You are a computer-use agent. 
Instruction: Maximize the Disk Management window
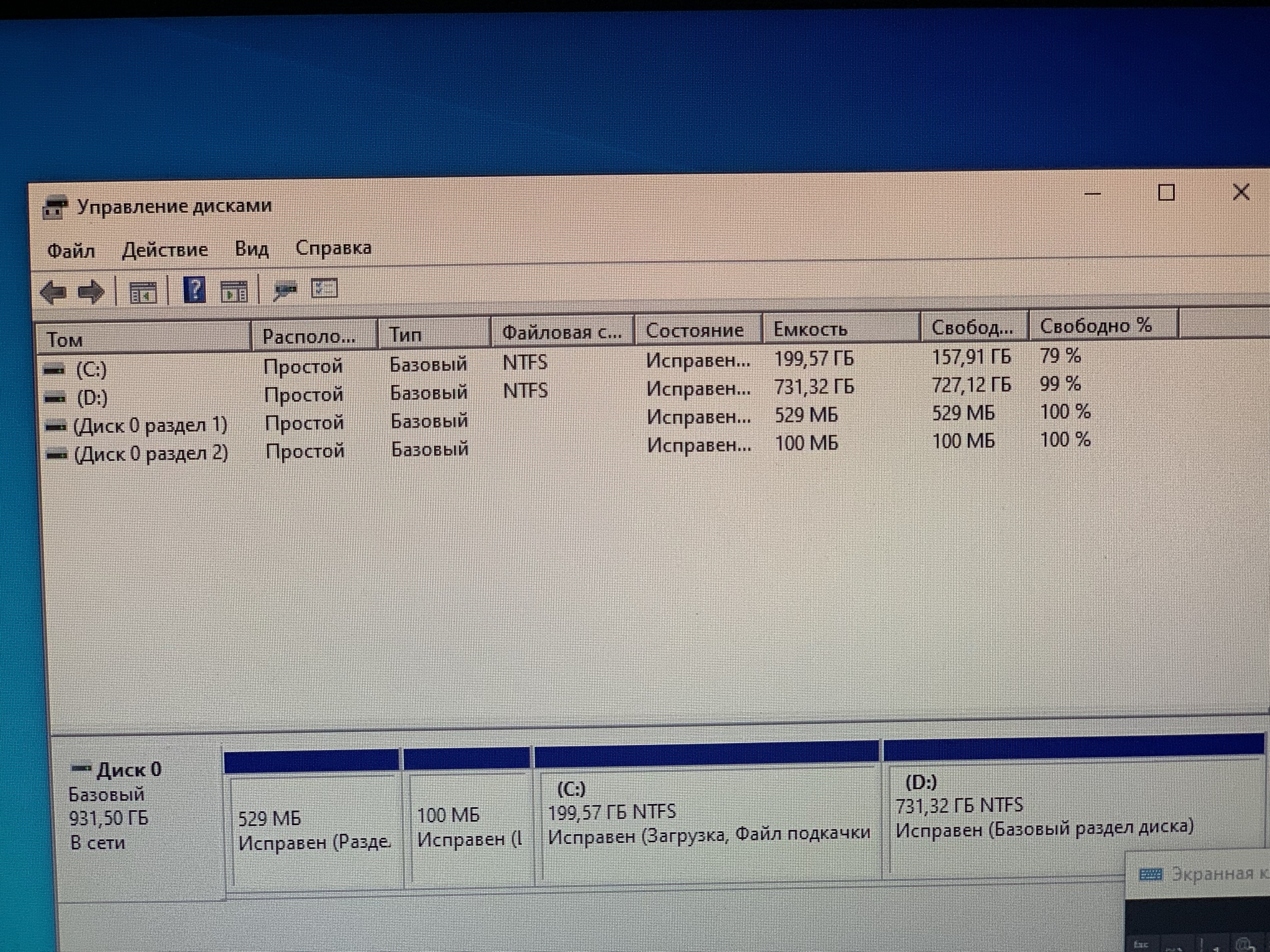tap(1166, 193)
